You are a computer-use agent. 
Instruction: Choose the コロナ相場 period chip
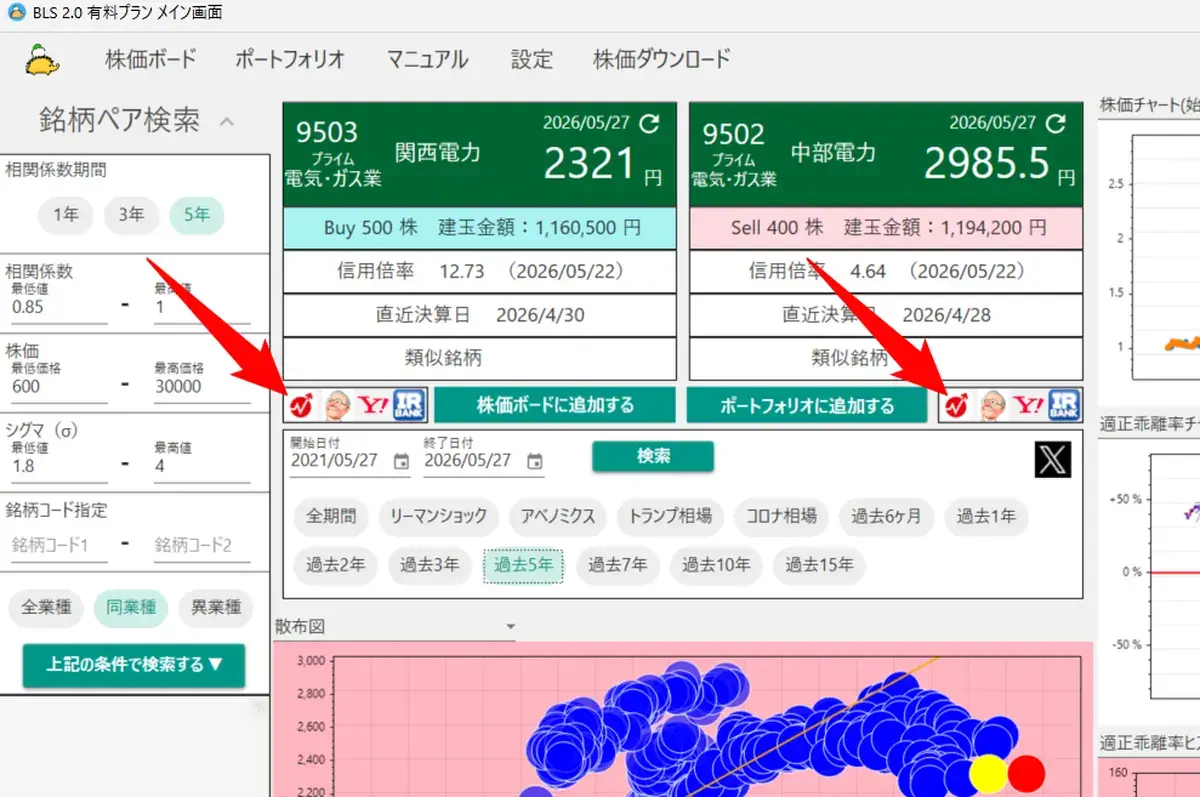(781, 516)
